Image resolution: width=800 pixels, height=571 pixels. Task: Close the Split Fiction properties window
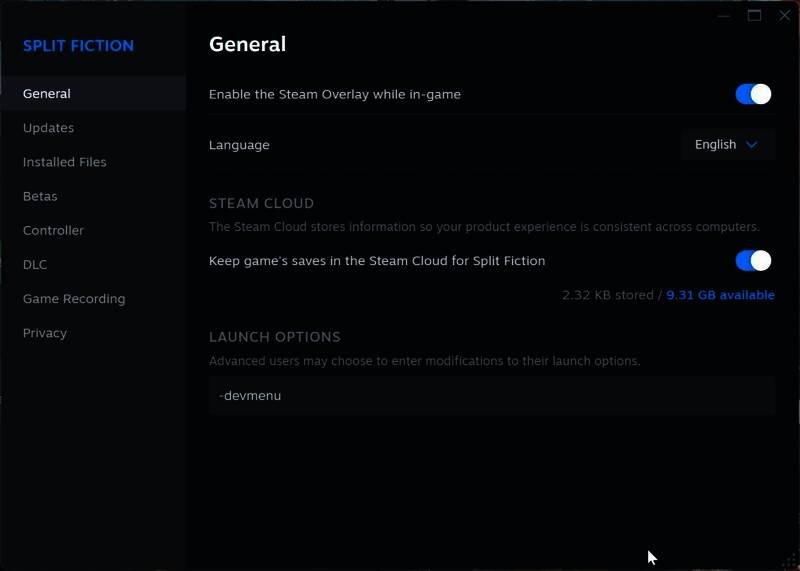point(784,16)
